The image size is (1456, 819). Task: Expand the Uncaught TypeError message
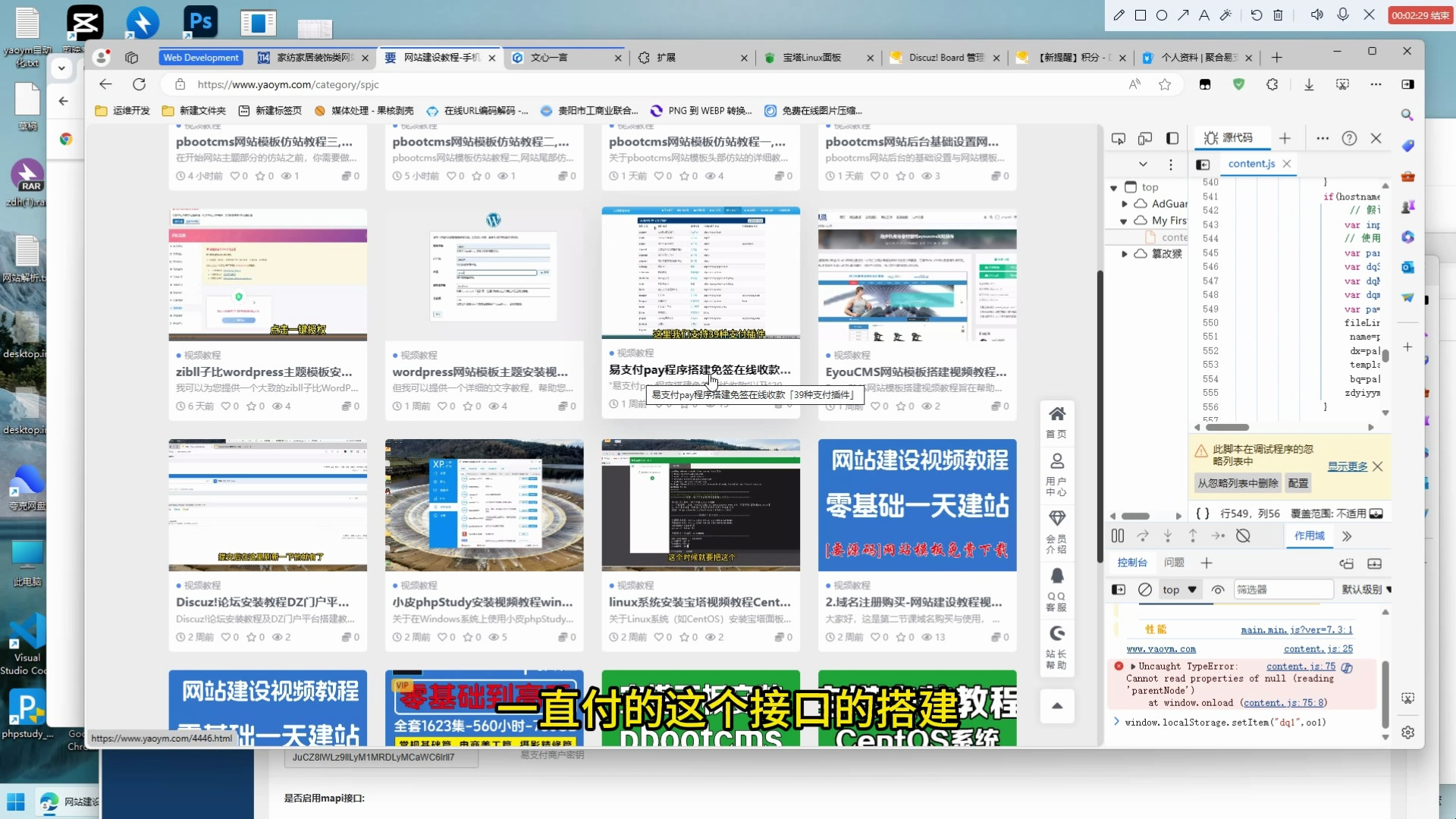[x=1133, y=667]
